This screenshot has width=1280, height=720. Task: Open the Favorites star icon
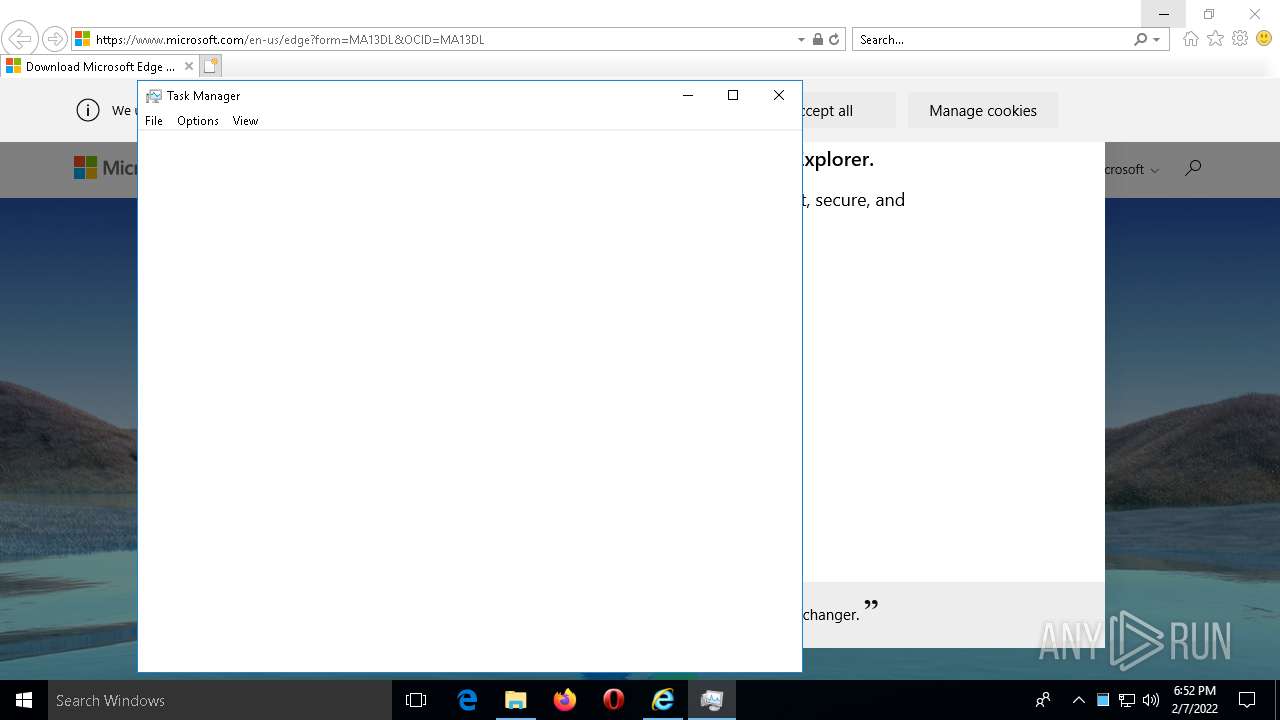(x=1215, y=39)
